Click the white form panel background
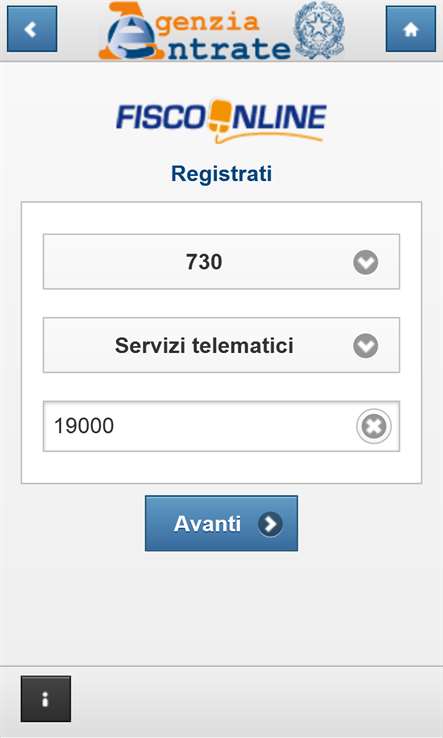 pos(221,471)
